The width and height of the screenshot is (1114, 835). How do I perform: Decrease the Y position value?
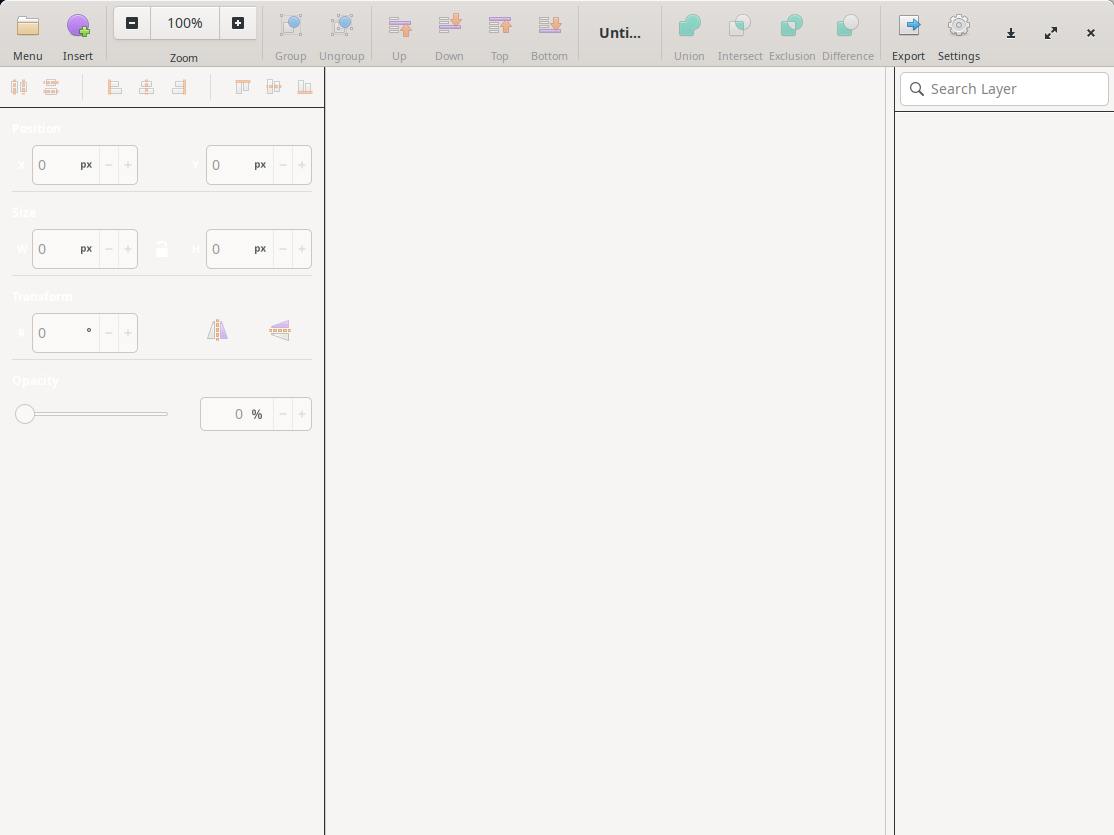point(283,165)
